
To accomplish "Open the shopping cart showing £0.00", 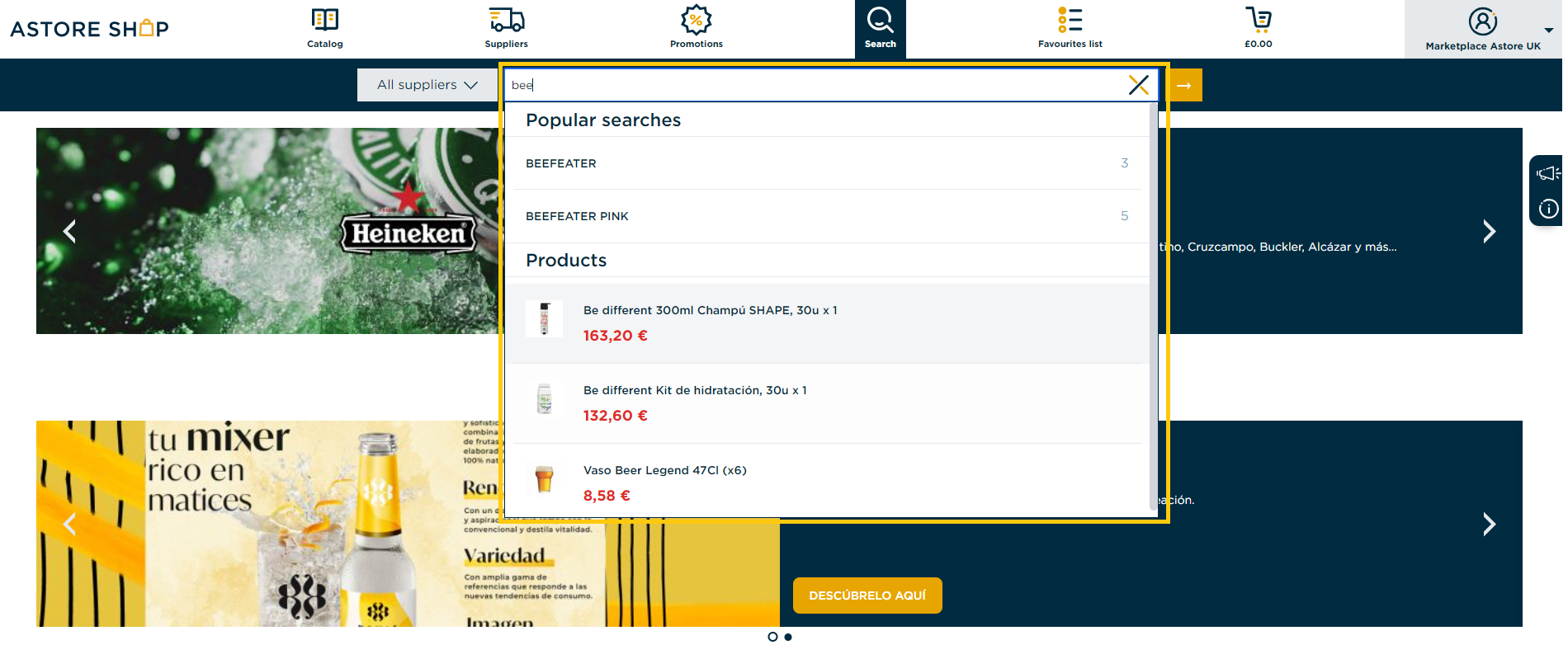I will (1259, 28).
